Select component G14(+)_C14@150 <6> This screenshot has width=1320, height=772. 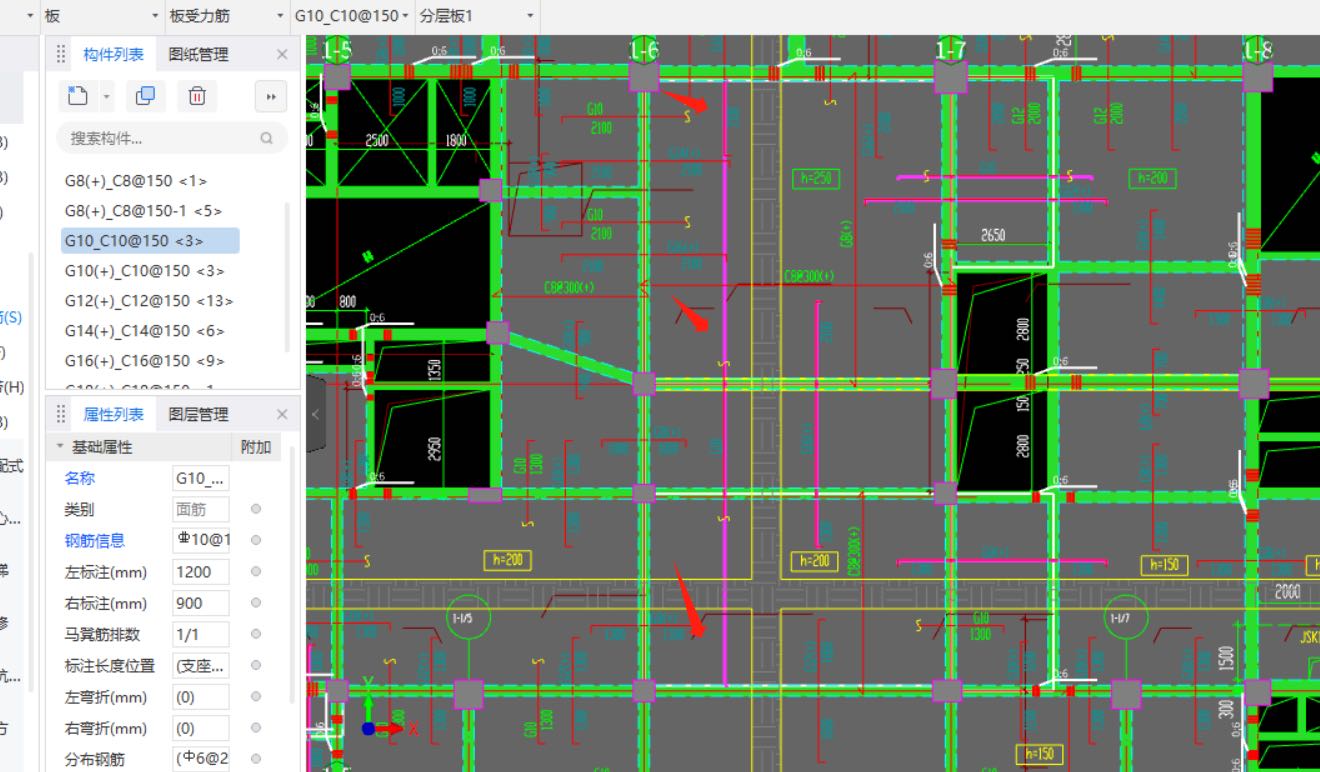(x=144, y=331)
